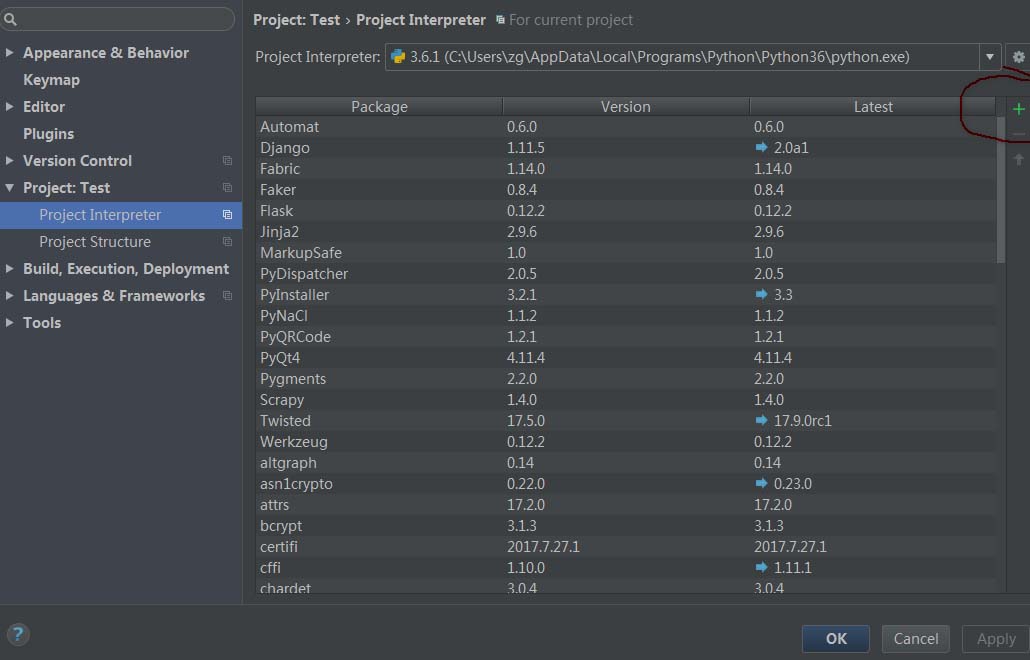Expand the Tools section
Image resolution: width=1030 pixels, height=660 pixels.
tap(9, 322)
